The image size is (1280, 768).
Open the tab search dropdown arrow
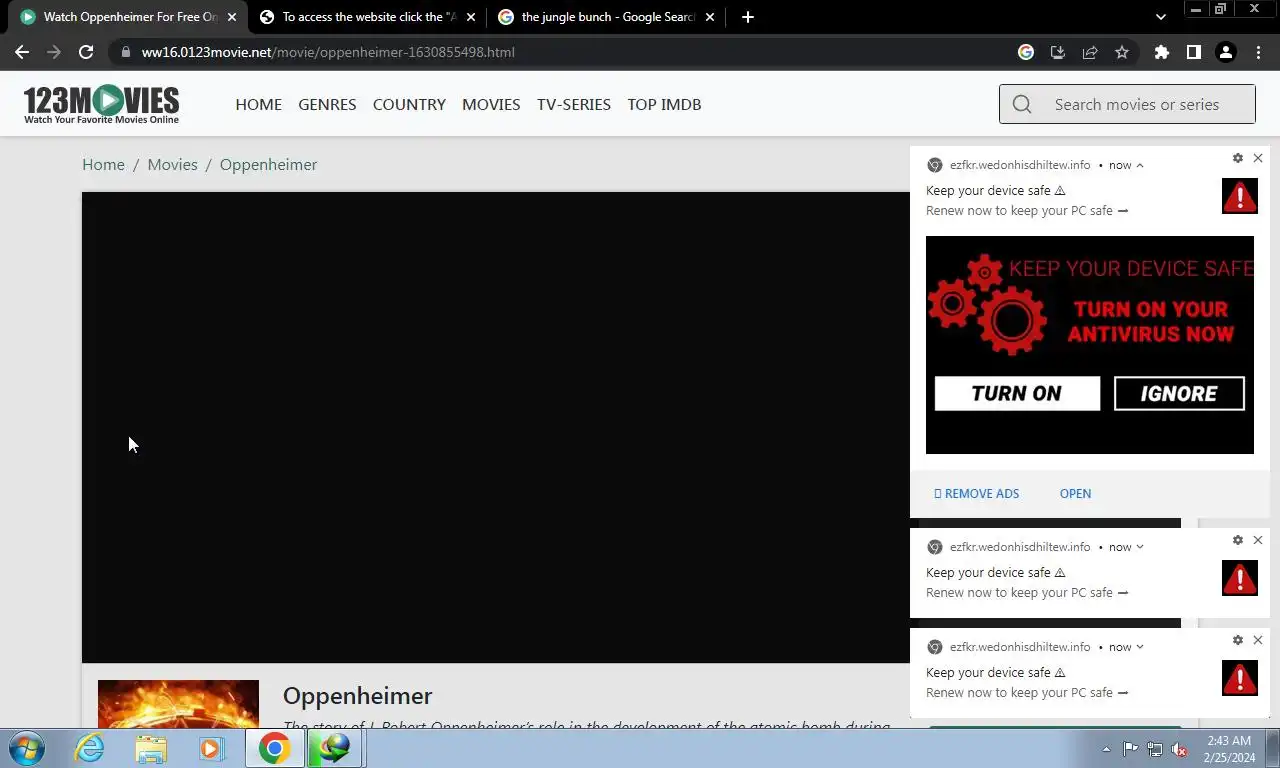[x=1160, y=17]
